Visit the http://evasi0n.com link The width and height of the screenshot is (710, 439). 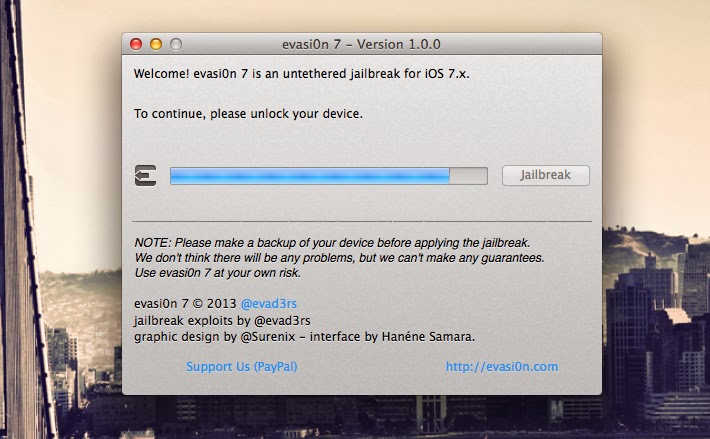pos(502,367)
